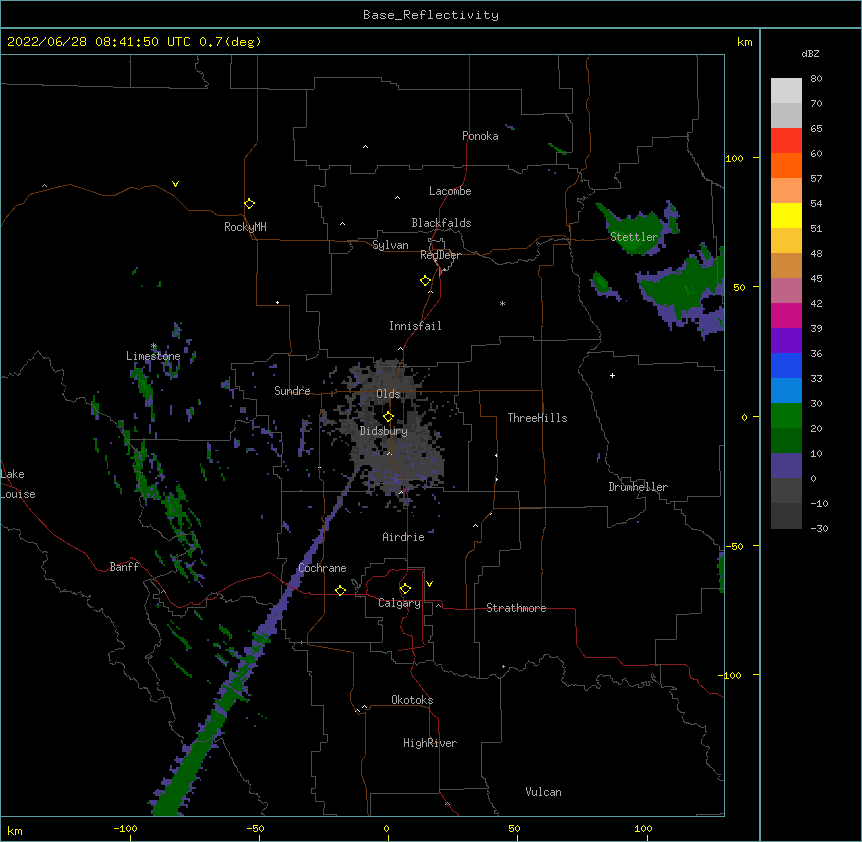Image resolution: width=862 pixels, height=842 pixels.
Task: Click the Base_Reflectivity title
Action: (x=431, y=15)
